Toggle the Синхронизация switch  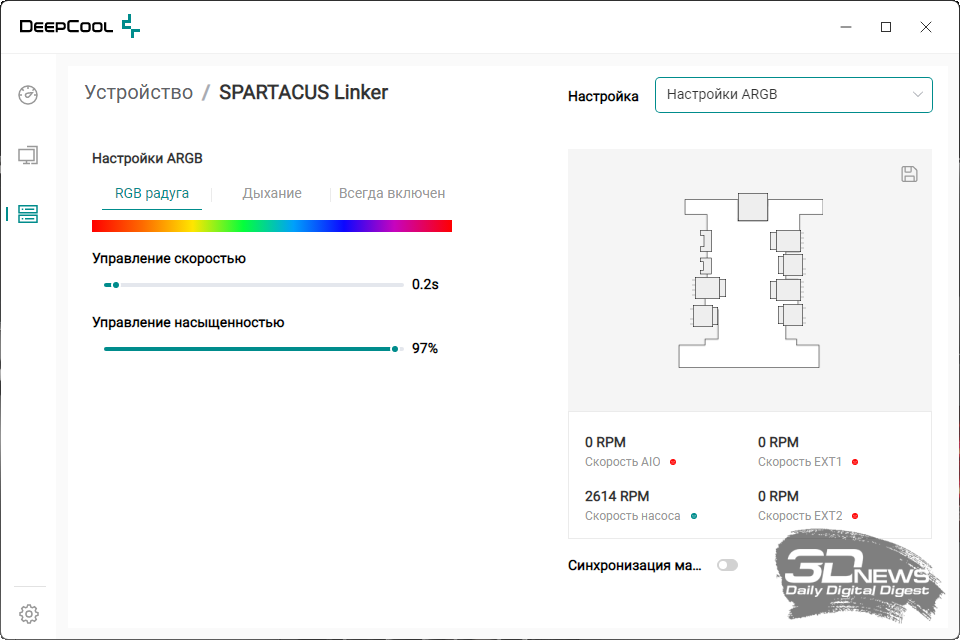click(x=727, y=565)
